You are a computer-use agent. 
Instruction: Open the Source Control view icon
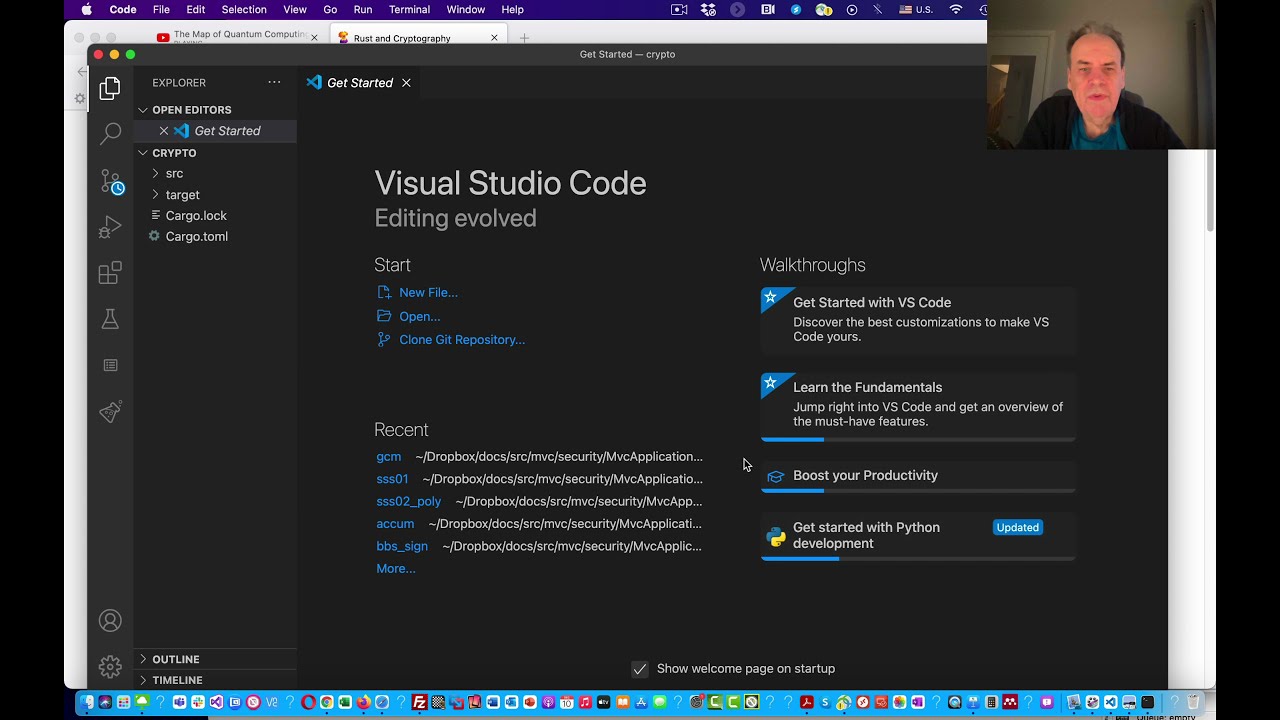click(x=110, y=181)
